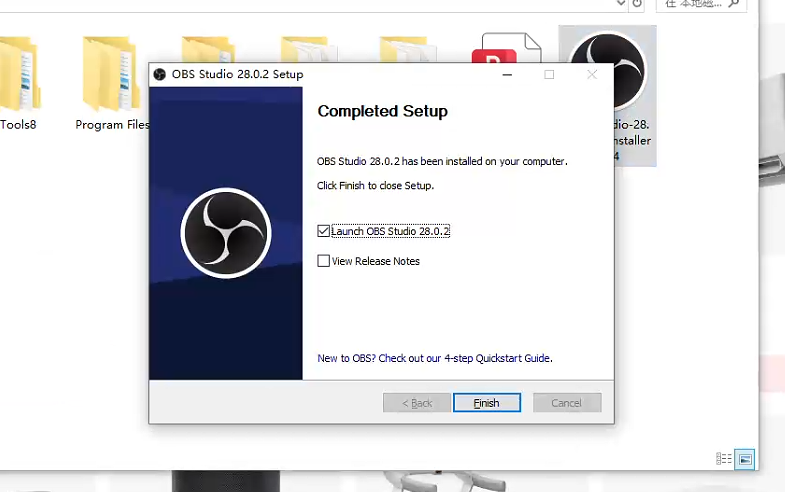Click the Explorer search box
This screenshot has width=785, height=492.
(701, 4)
